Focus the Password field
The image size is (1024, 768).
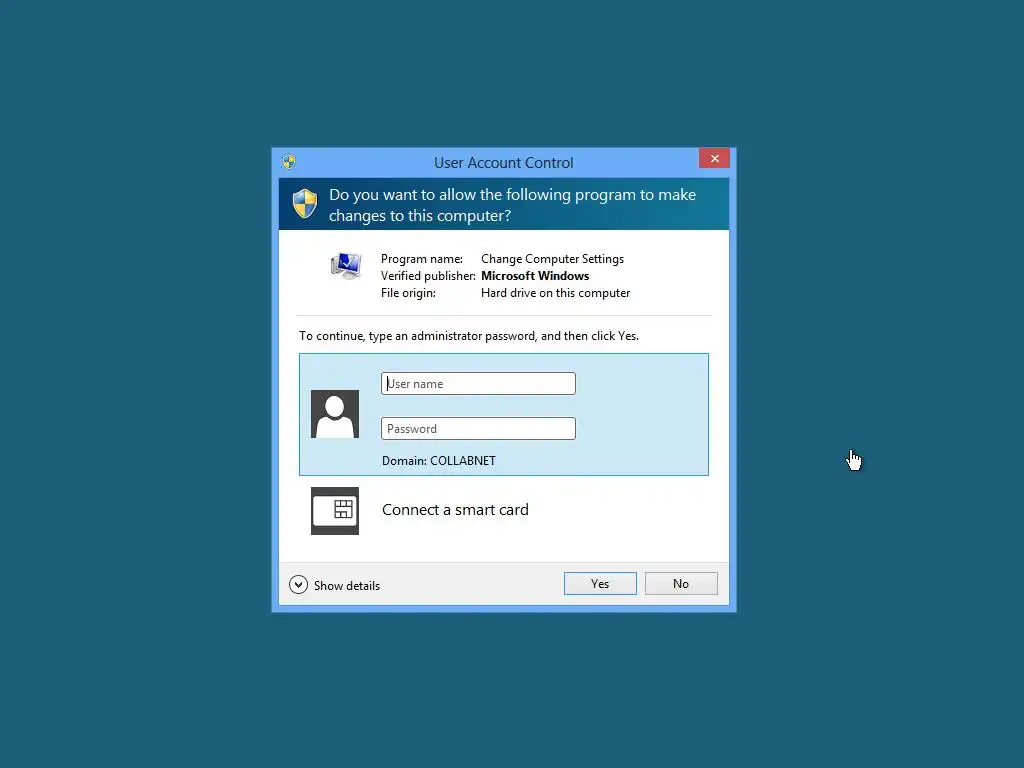[x=478, y=428]
